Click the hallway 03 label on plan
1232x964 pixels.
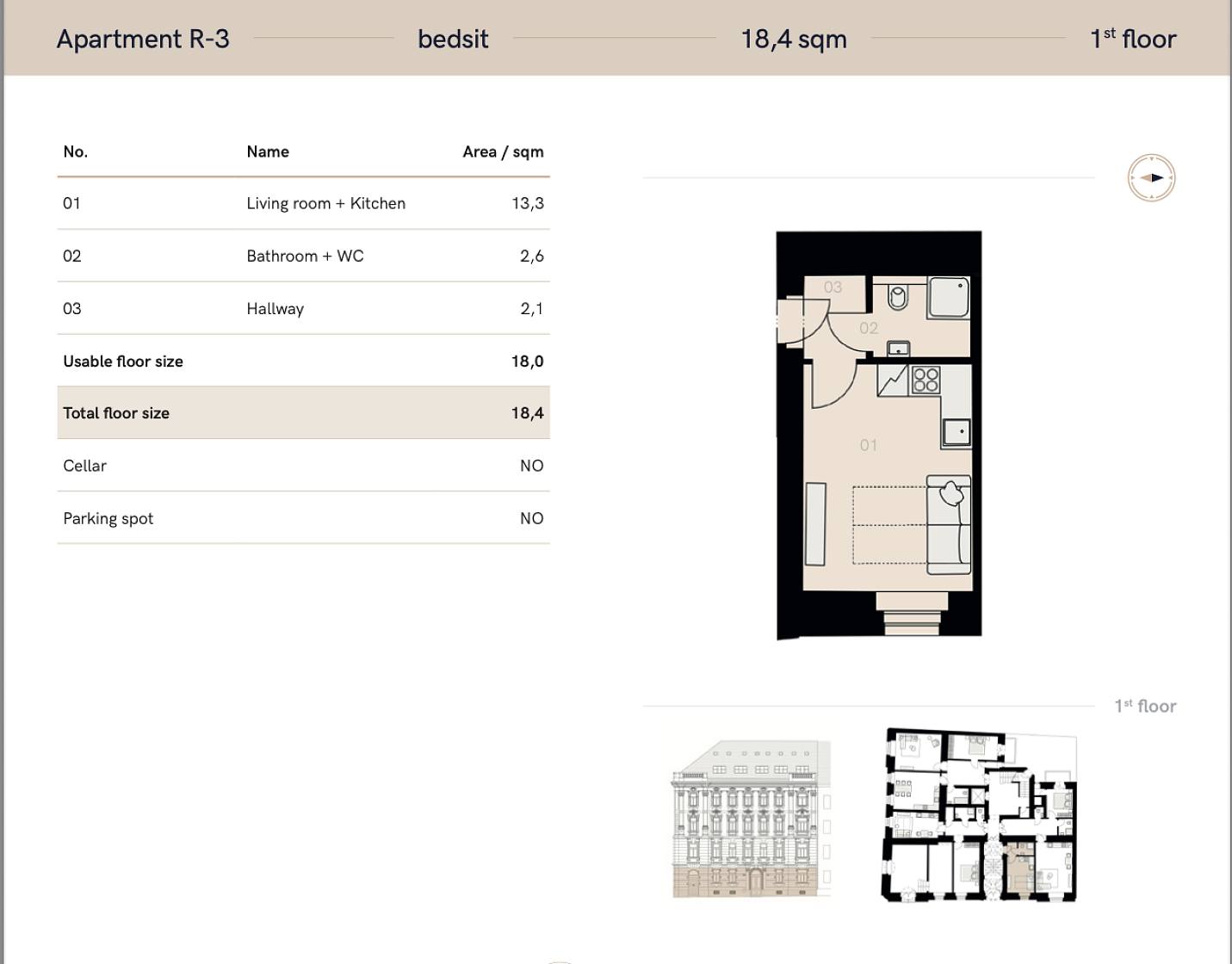pos(833,287)
